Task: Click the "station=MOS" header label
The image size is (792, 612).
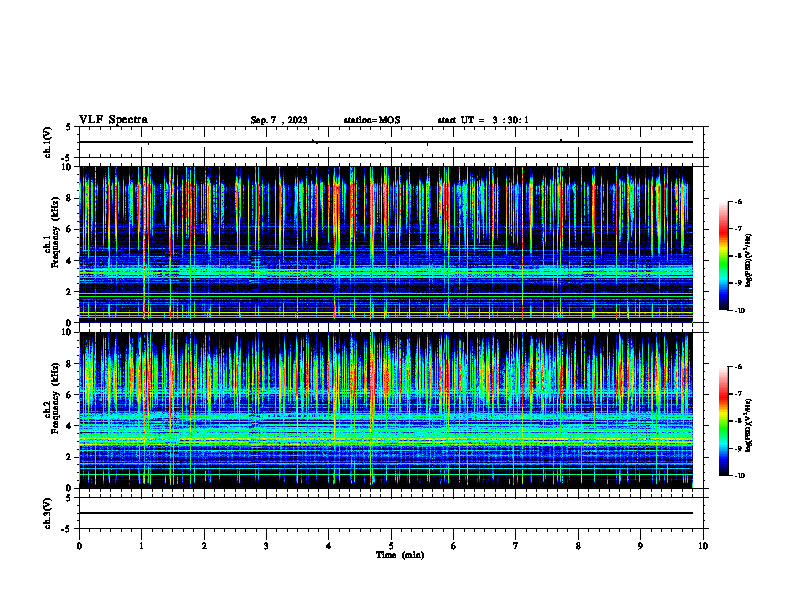Action: coord(372,120)
